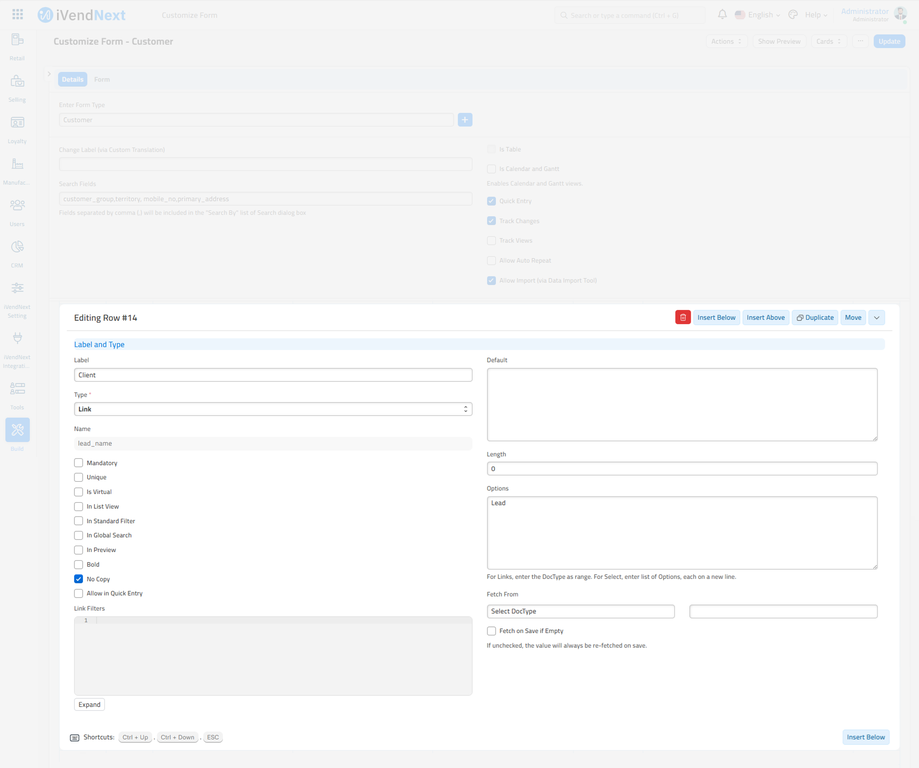Enable Fetch on Save if Empty
The height and width of the screenshot is (768, 919).
point(489,631)
